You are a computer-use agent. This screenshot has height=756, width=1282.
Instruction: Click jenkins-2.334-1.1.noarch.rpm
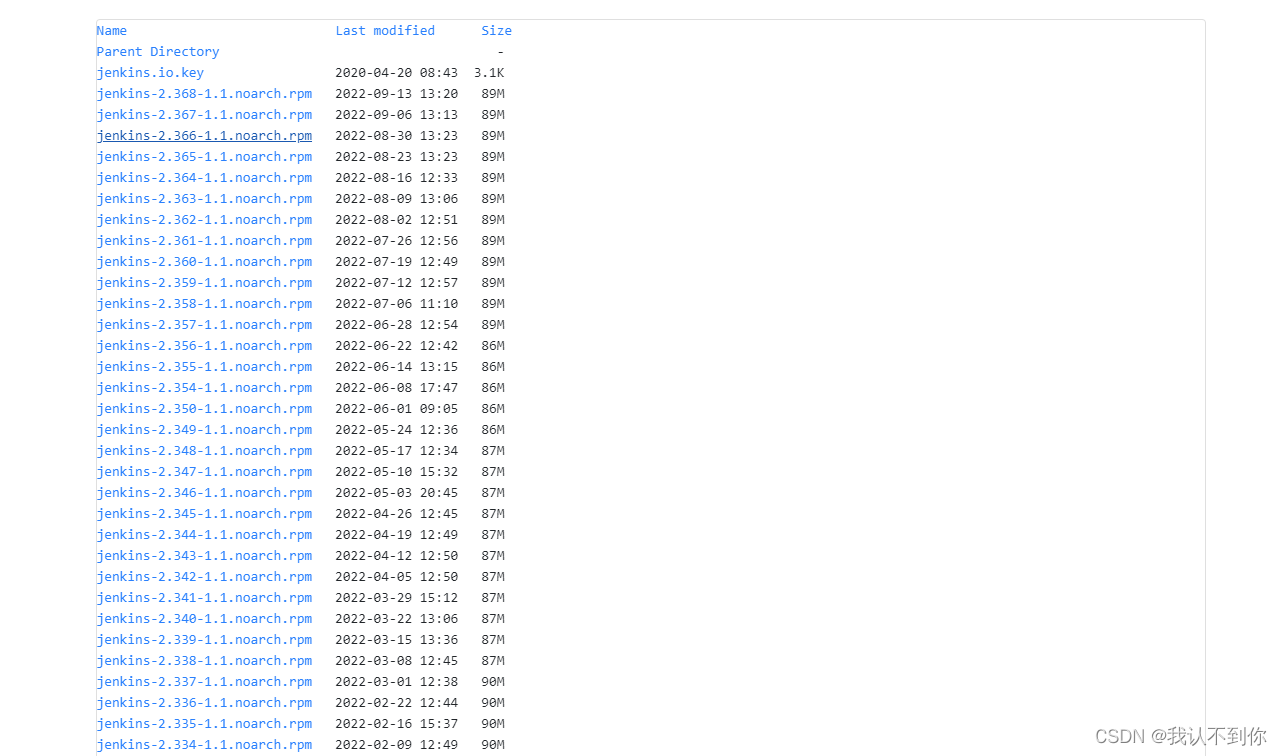coord(204,745)
